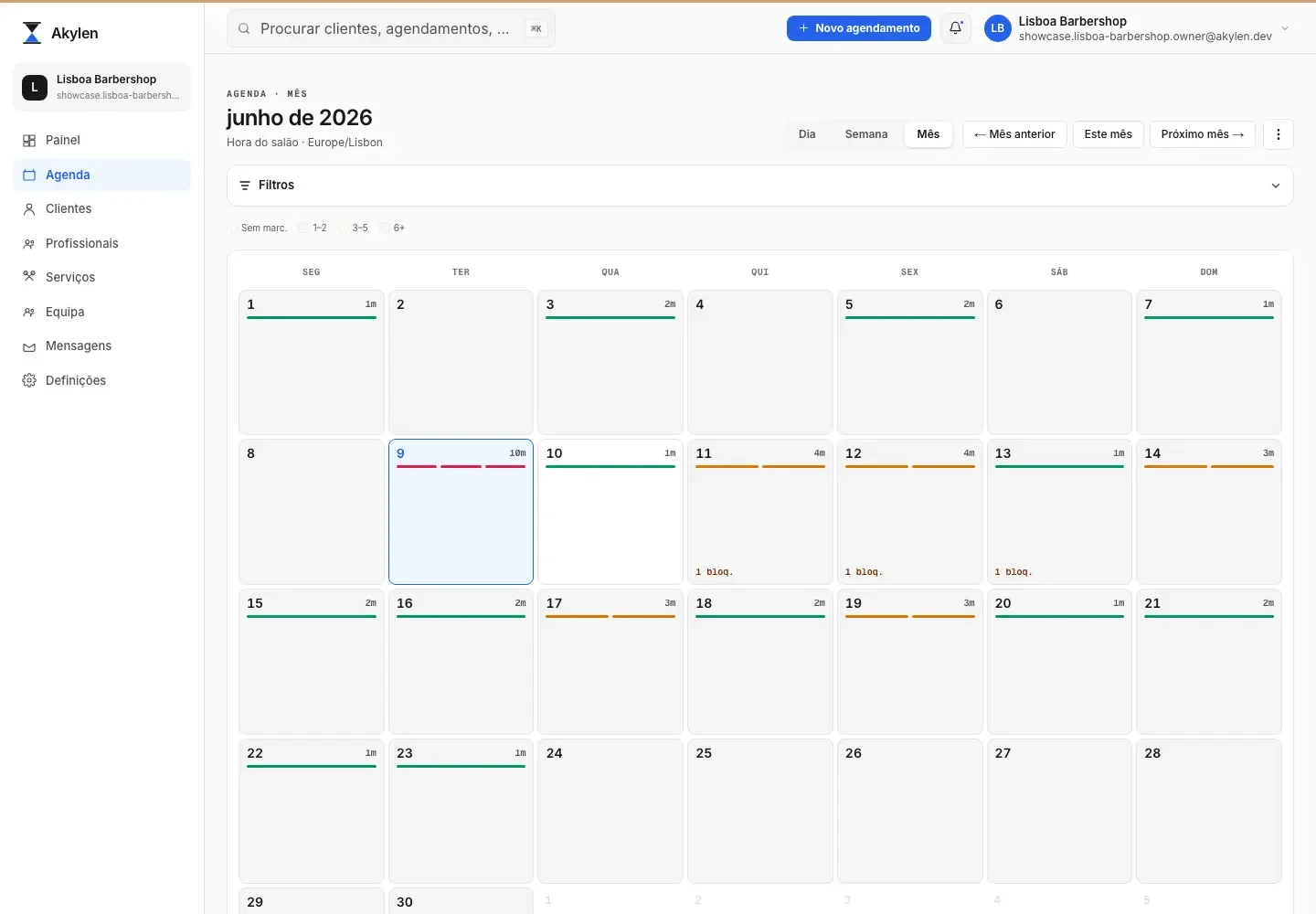1316x914 pixels.
Task: Click the Profissionais sidebar icon
Action: tap(29, 244)
